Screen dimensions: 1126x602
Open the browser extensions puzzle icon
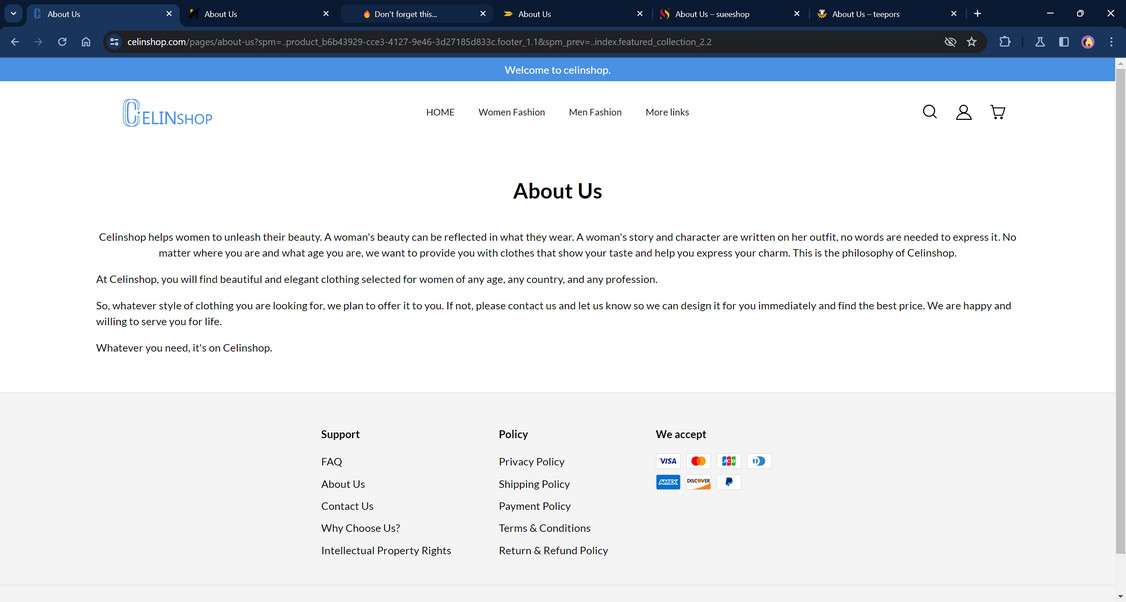pos(1004,41)
